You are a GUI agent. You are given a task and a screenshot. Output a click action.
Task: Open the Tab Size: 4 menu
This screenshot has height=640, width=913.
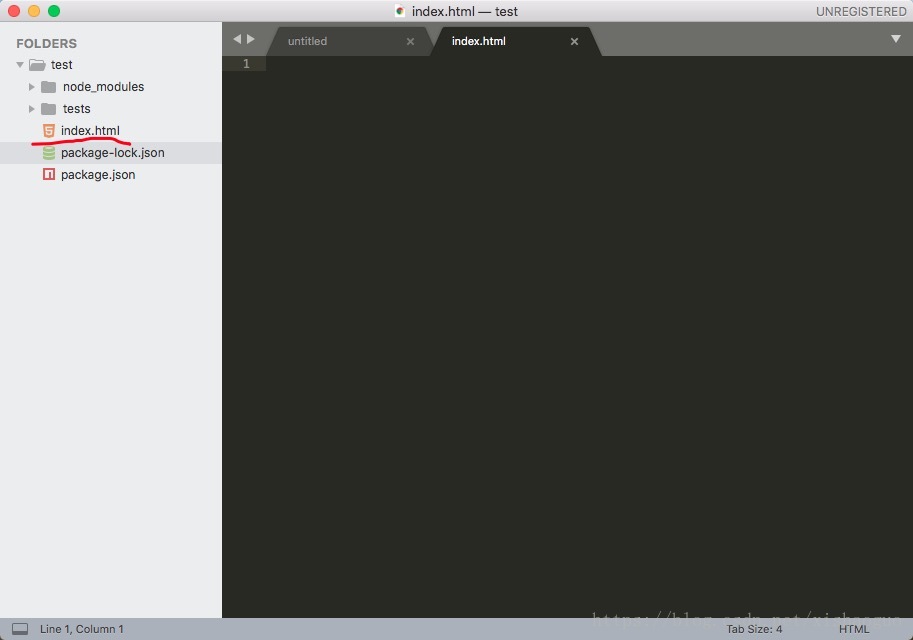754,629
